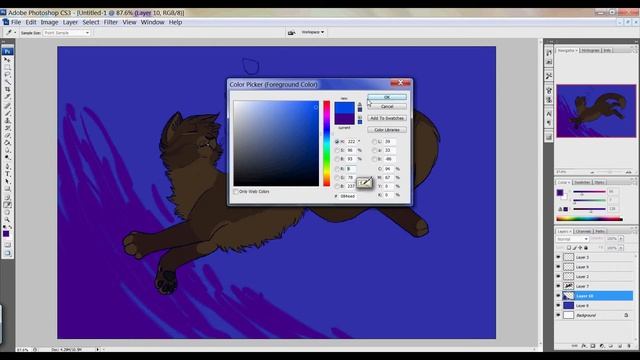Switch to the Histogram tab
The height and width of the screenshot is (360, 640).
590,51
